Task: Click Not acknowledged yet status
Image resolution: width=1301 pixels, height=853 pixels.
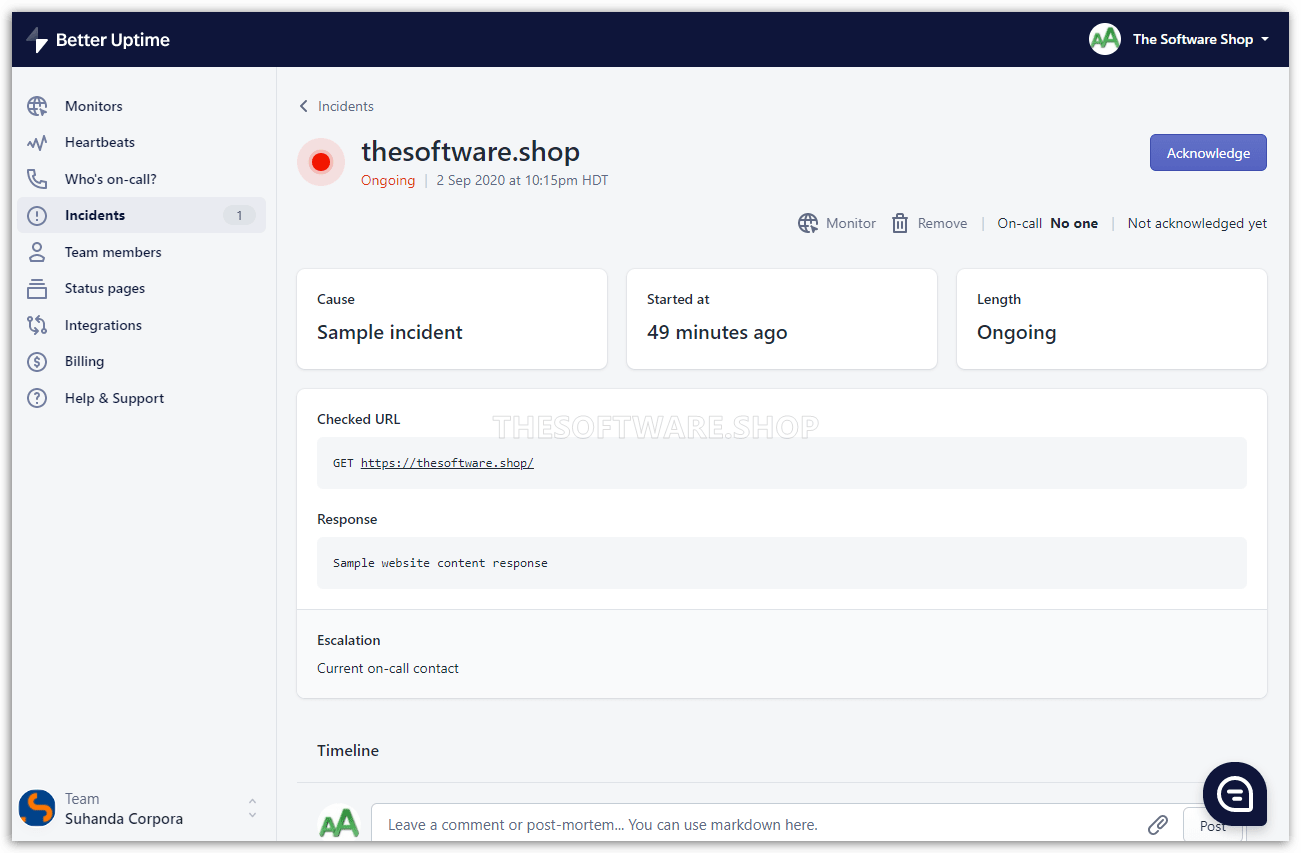Action: 1197,223
